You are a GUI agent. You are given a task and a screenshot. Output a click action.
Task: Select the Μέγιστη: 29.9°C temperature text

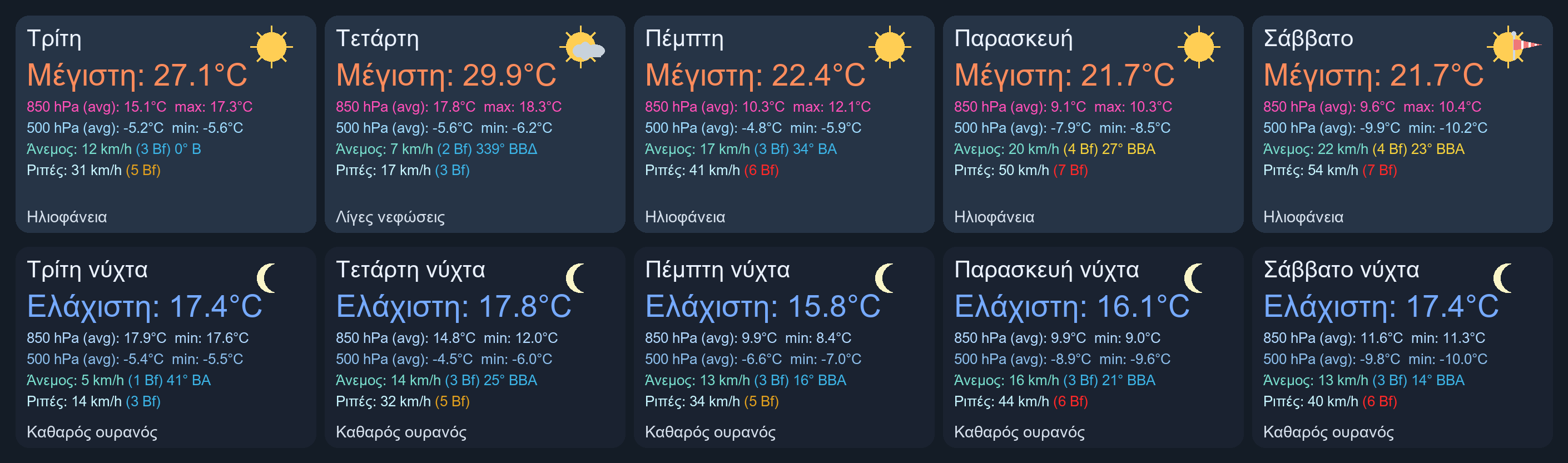[x=446, y=76]
